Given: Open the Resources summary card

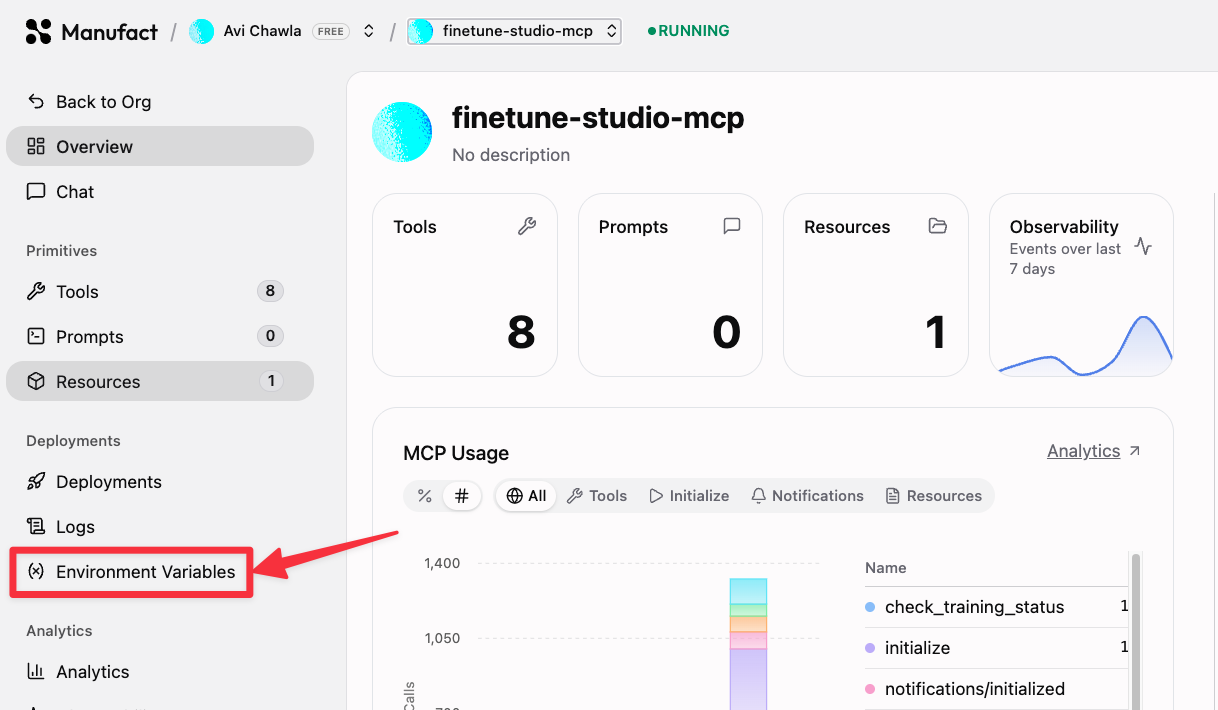Looking at the screenshot, I should point(876,285).
